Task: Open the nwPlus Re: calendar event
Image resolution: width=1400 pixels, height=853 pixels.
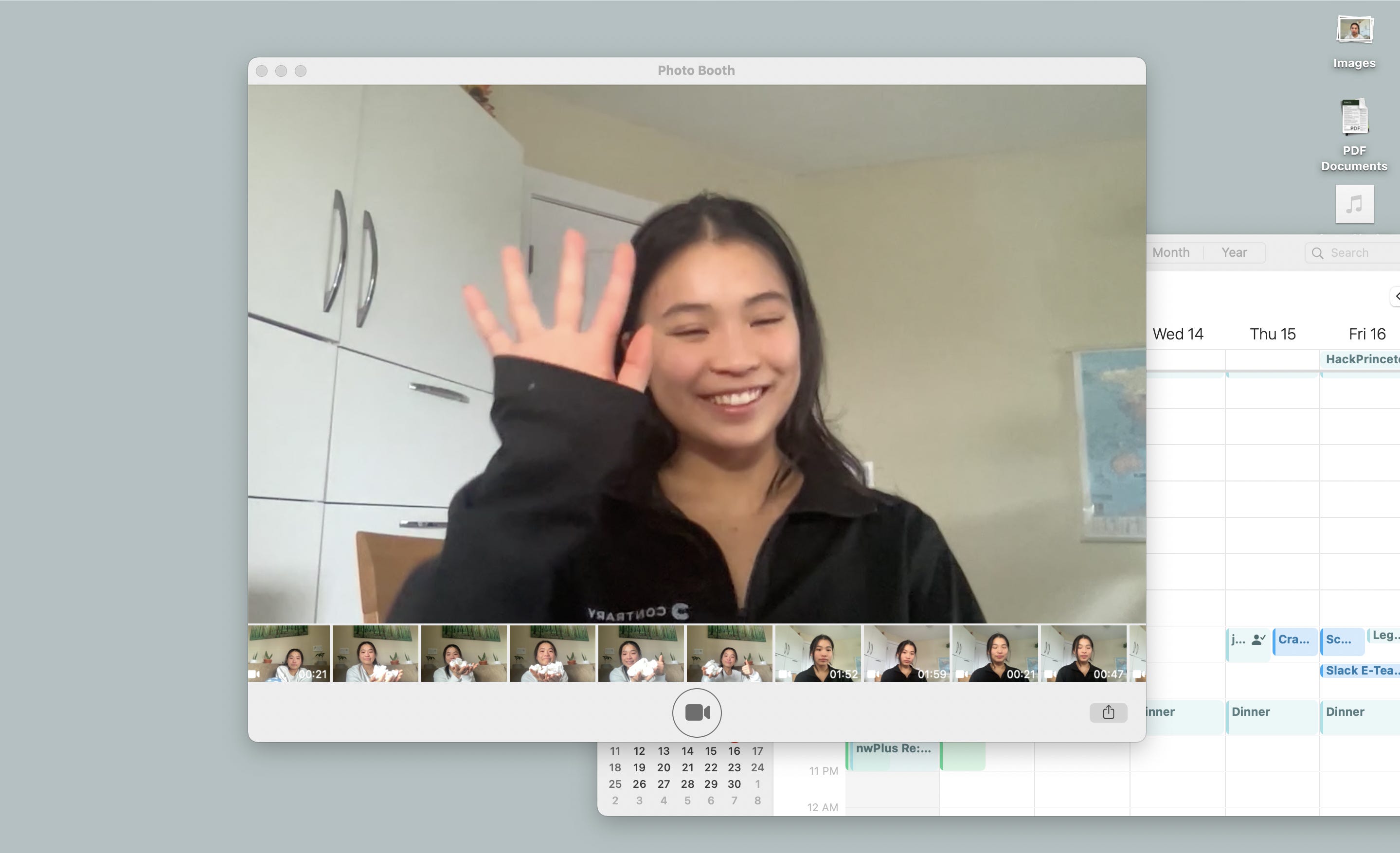Action: click(x=892, y=749)
